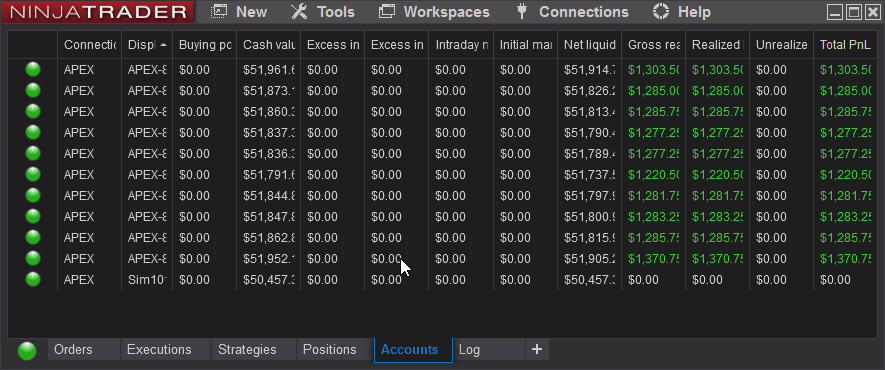Image resolution: width=885 pixels, height=370 pixels.
Task: Click the $51,800 Net liquidation cell
Action: tap(589, 217)
